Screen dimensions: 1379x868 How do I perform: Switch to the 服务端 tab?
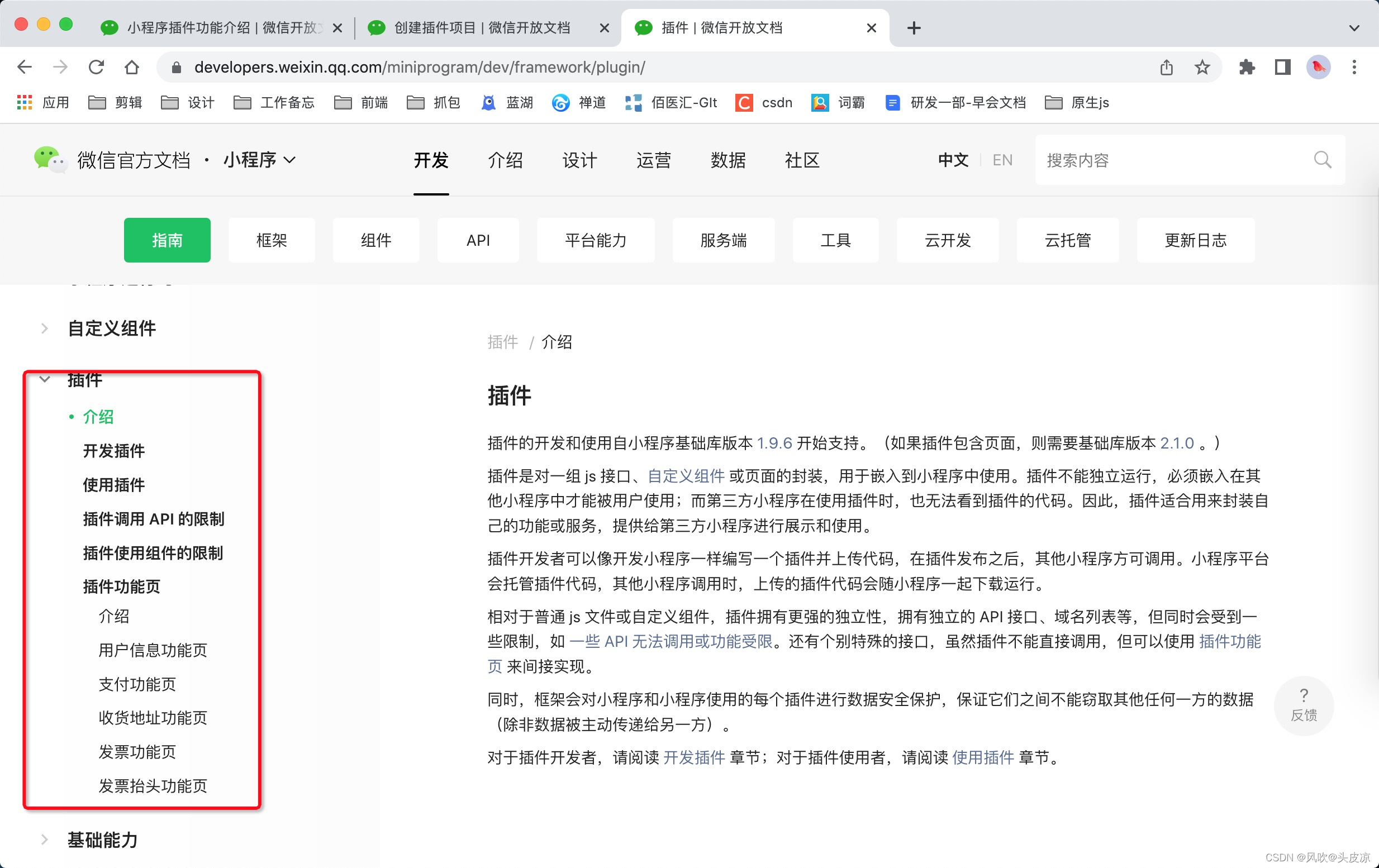tap(723, 240)
